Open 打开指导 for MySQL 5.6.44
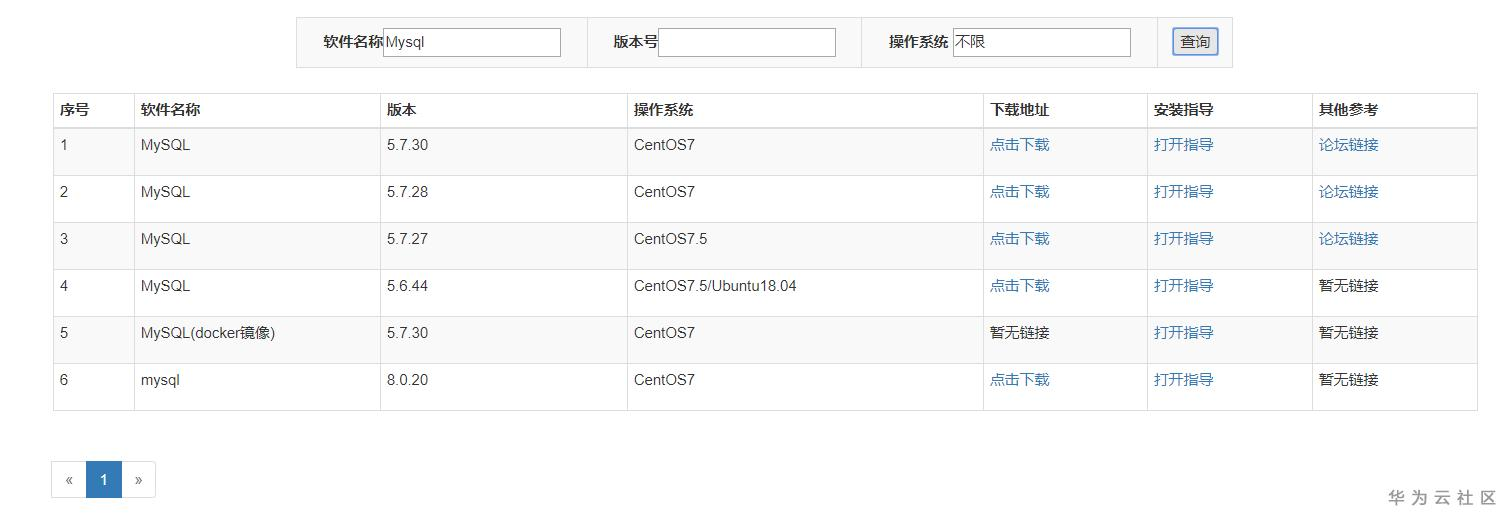The width and height of the screenshot is (1509, 523). coord(1184,286)
